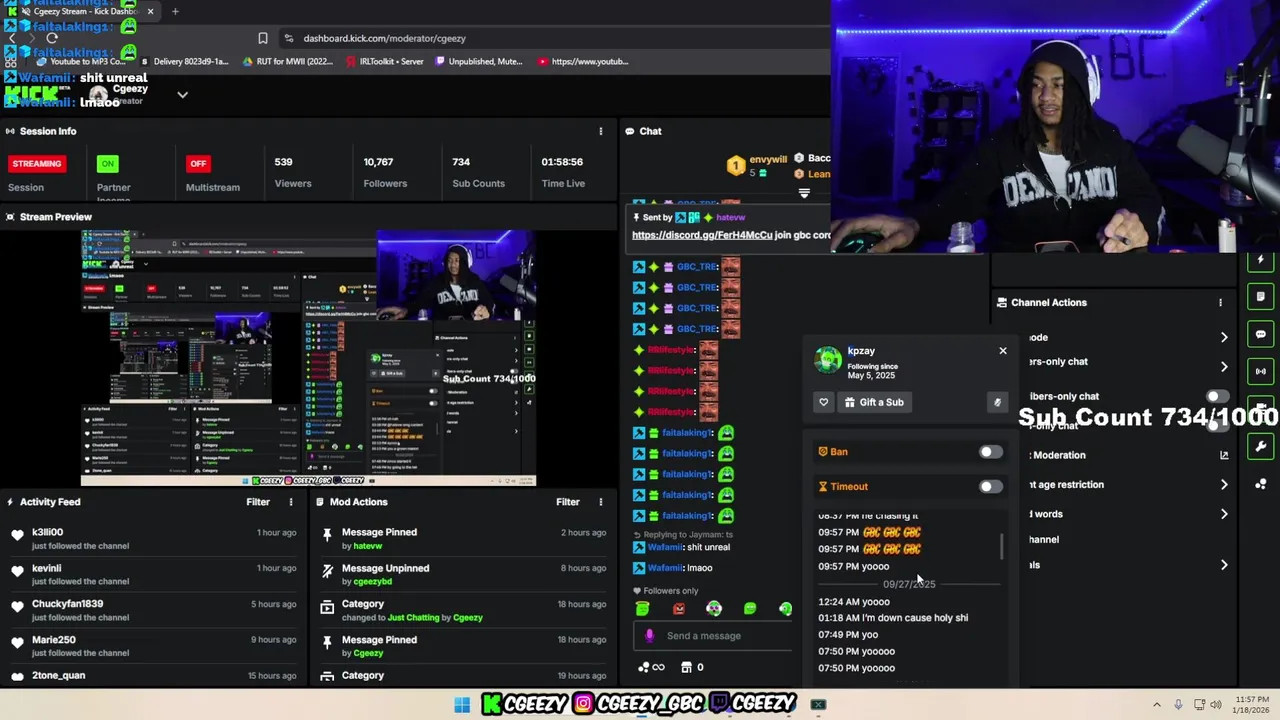This screenshot has height=720, width=1280.
Task: Click Marie250 in the Activity Feed
Action: (54, 640)
